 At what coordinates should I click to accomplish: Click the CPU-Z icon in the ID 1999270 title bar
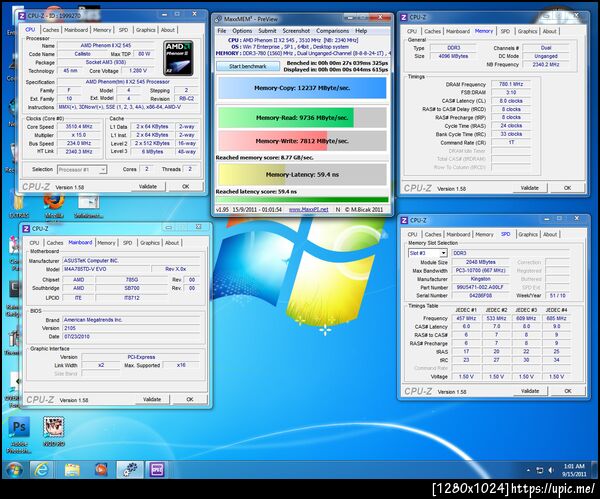coord(22,16)
